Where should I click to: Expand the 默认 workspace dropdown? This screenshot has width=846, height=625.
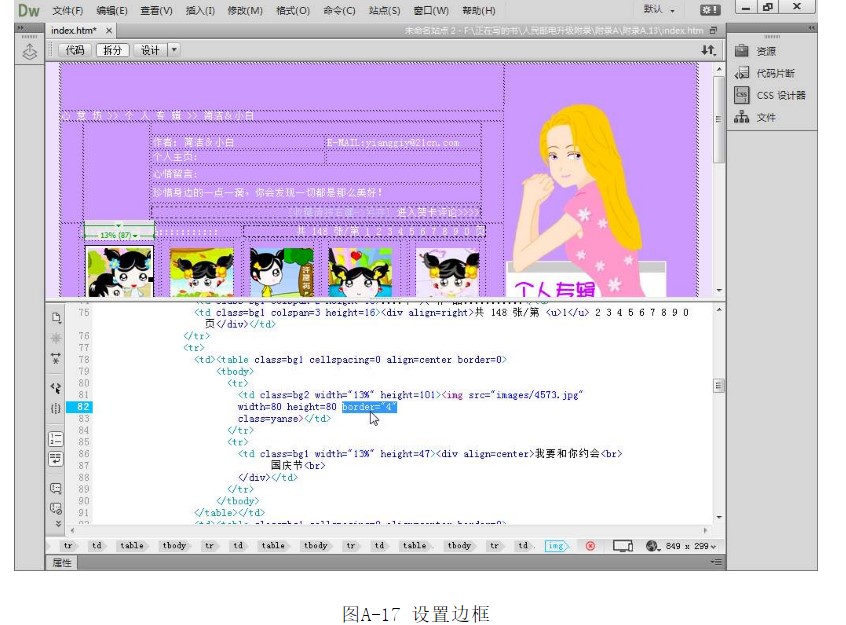660,9
